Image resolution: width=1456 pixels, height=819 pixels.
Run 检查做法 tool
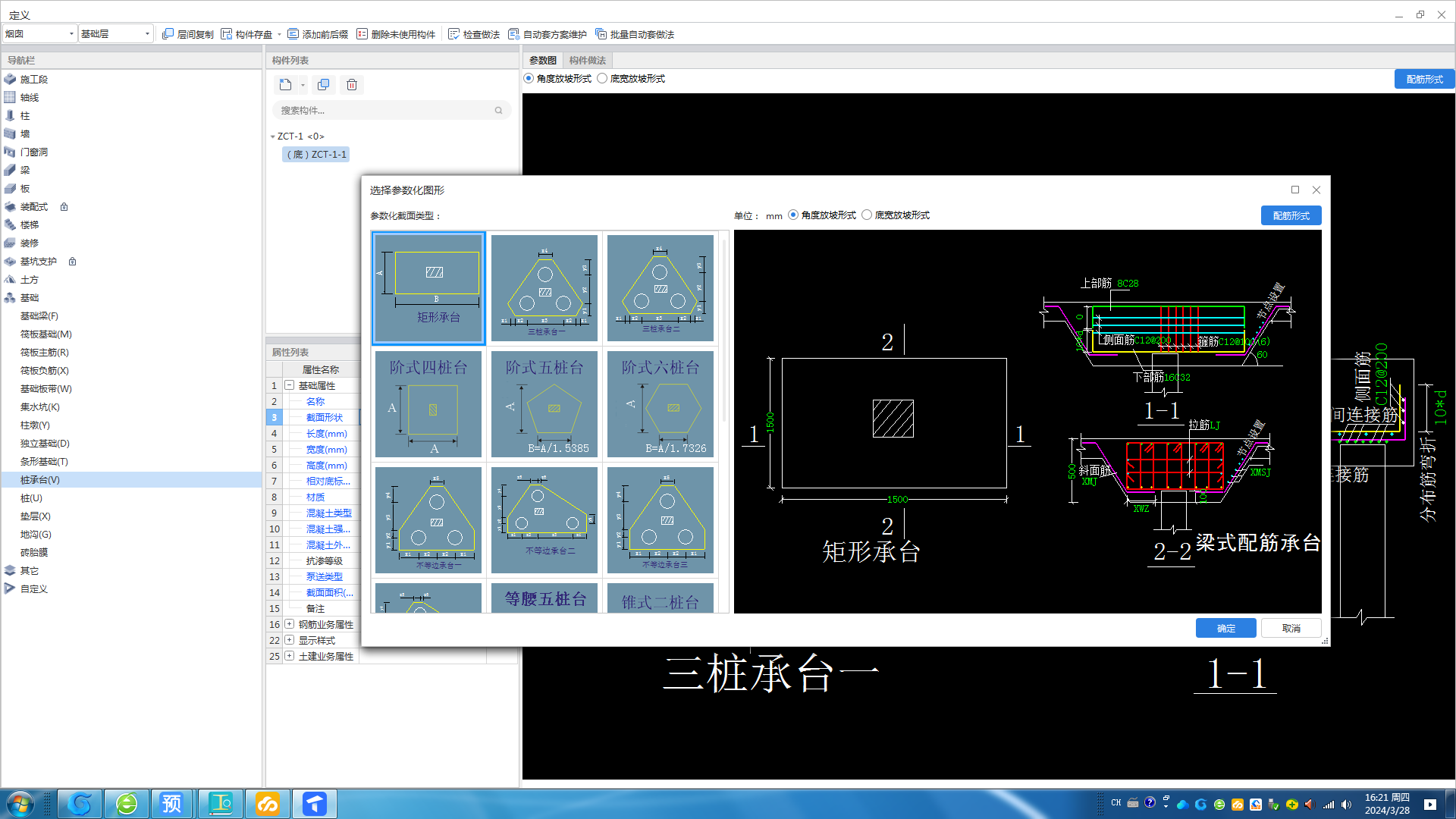click(474, 34)
